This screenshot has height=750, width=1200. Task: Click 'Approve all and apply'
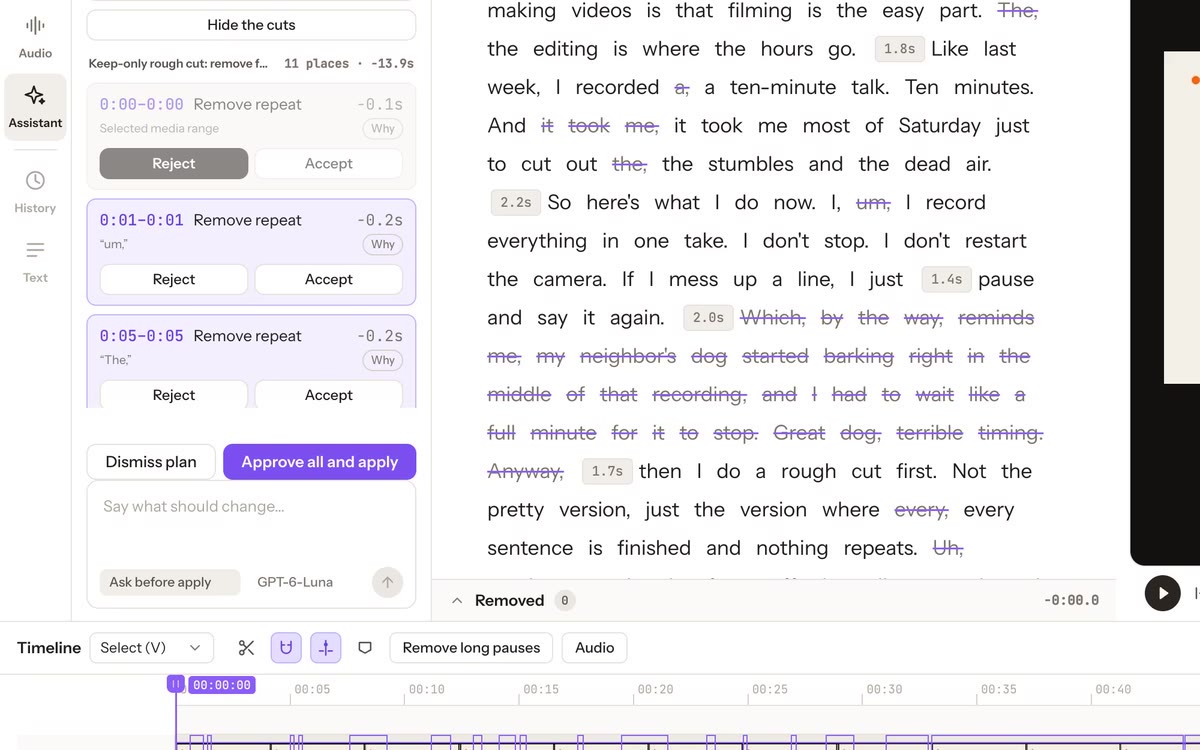(x=320, y=462)
